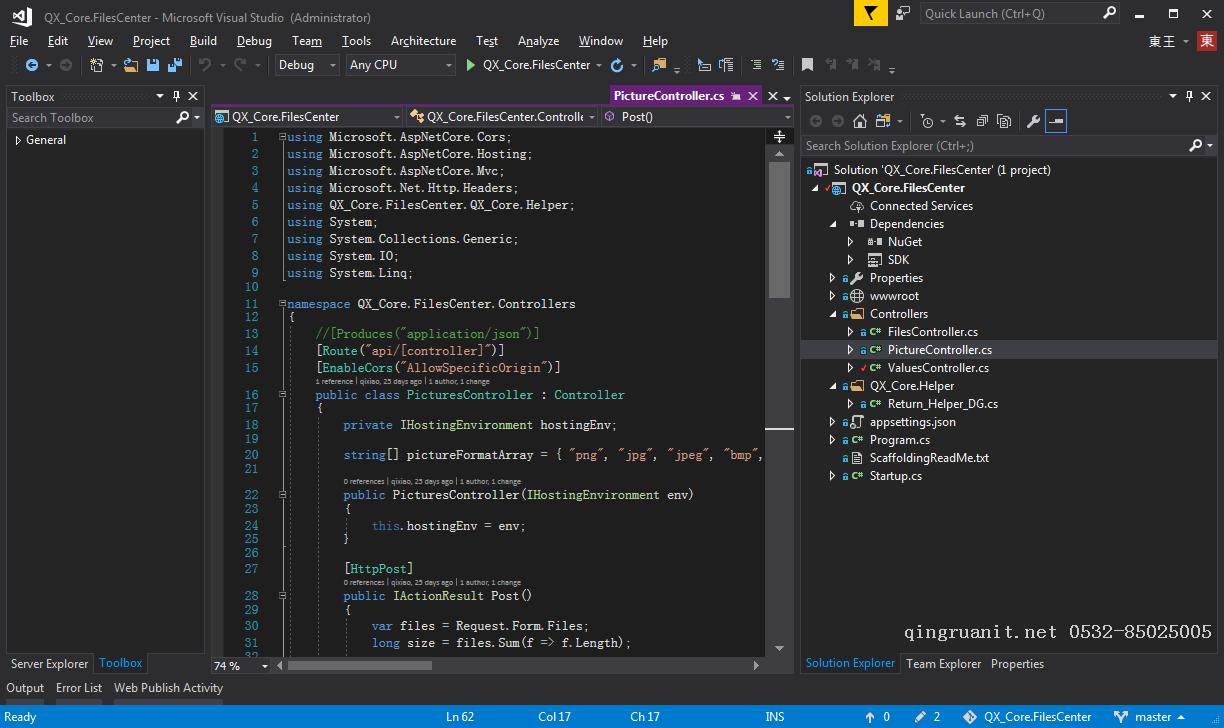1224x728 pixels.
Task: Click the editor's vertical scrollbar thumb
Action: point(779,228)
